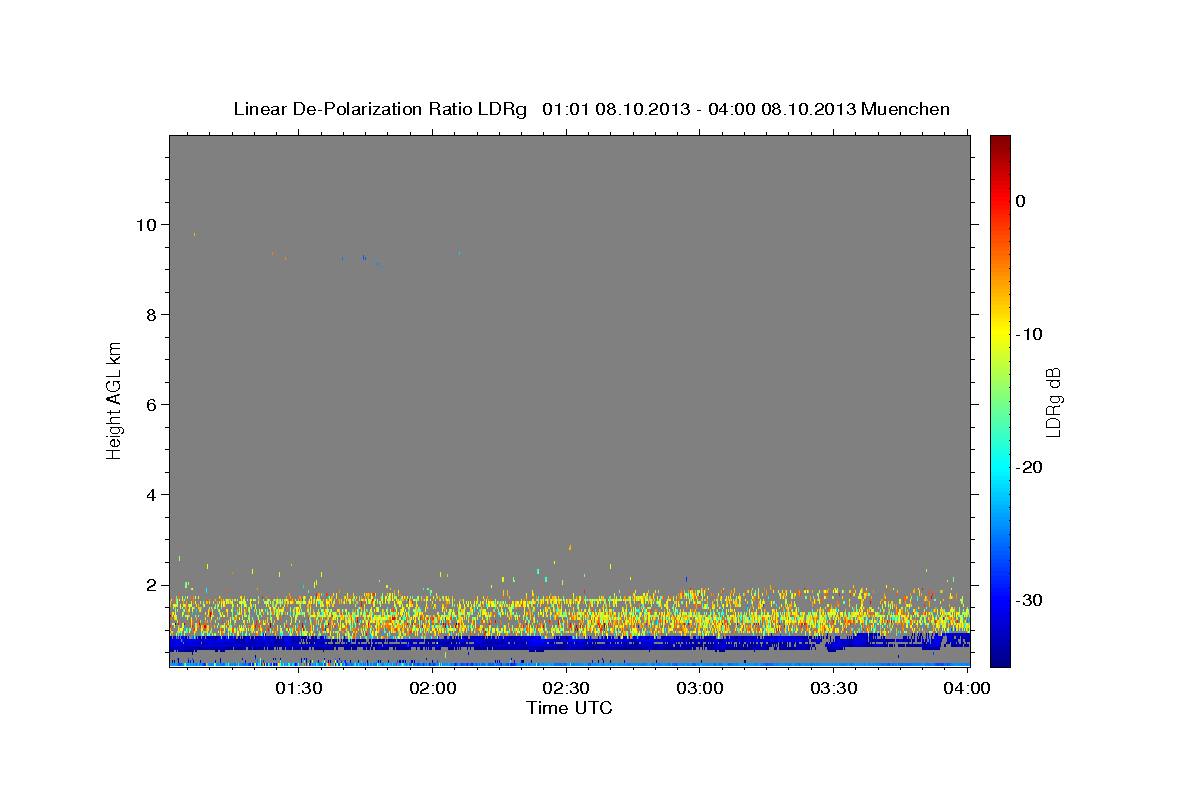The image size is (1200, 800).
Task: Click the colorbar value label -30
Action: (x=1030, y=600)
